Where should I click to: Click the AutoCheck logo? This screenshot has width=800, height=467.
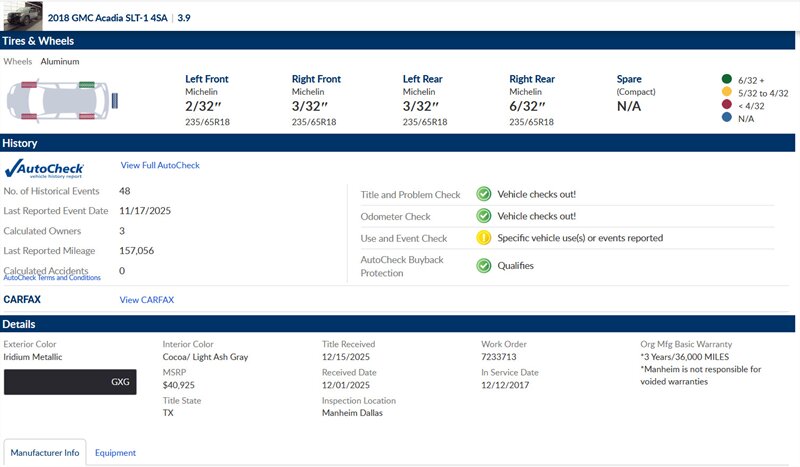click(44, 168)
